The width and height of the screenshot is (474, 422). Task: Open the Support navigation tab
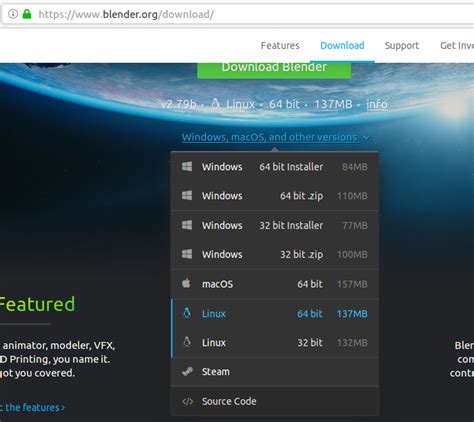pos(402,46)
